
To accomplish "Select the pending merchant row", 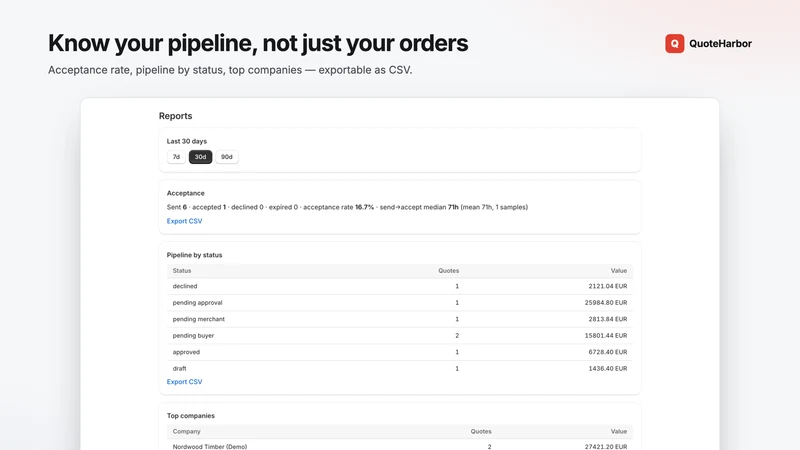I will tap(399, 319).
